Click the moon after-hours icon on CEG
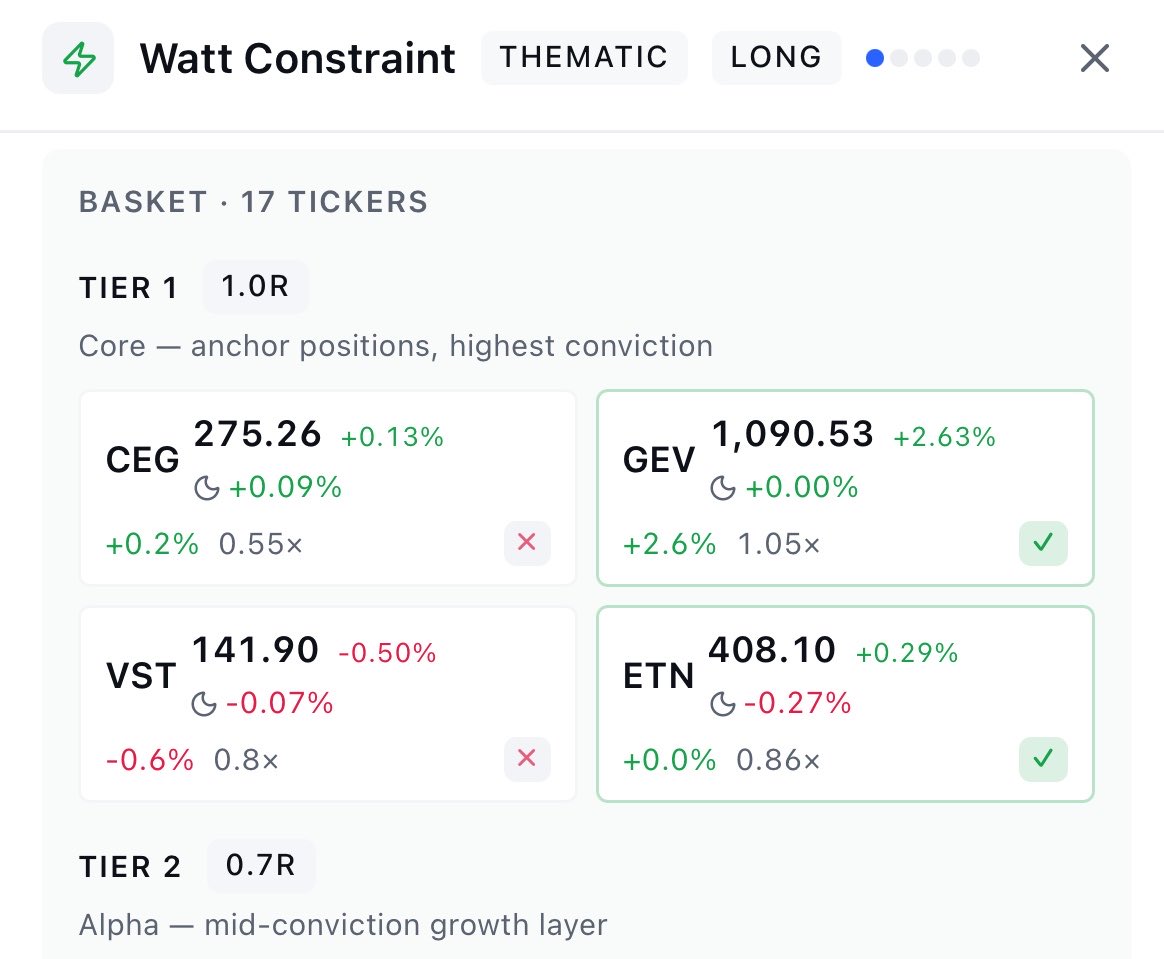 [206, 488]
